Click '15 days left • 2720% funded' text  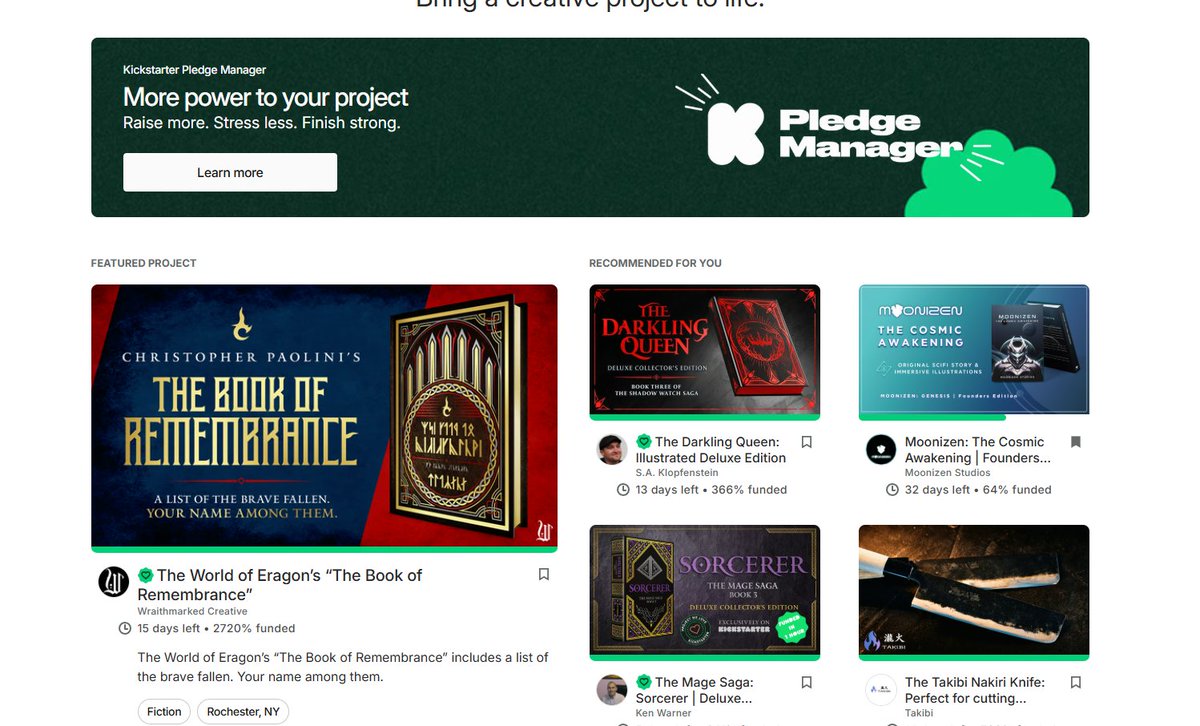pyautogui.click(x=216, y=629)
